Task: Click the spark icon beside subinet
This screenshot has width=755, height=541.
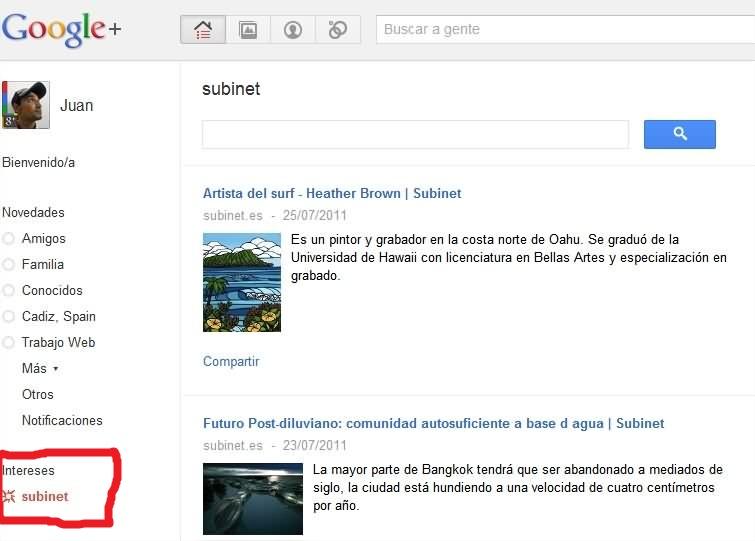Action: tap(9, 496)
